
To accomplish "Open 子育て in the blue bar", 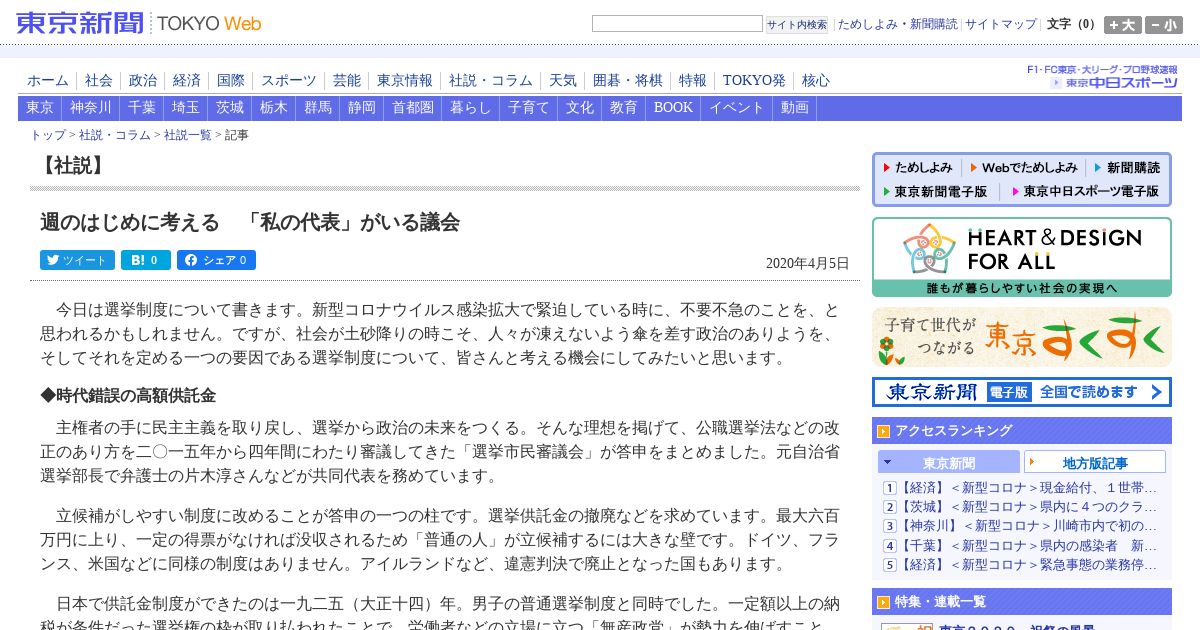I will 529,108.
